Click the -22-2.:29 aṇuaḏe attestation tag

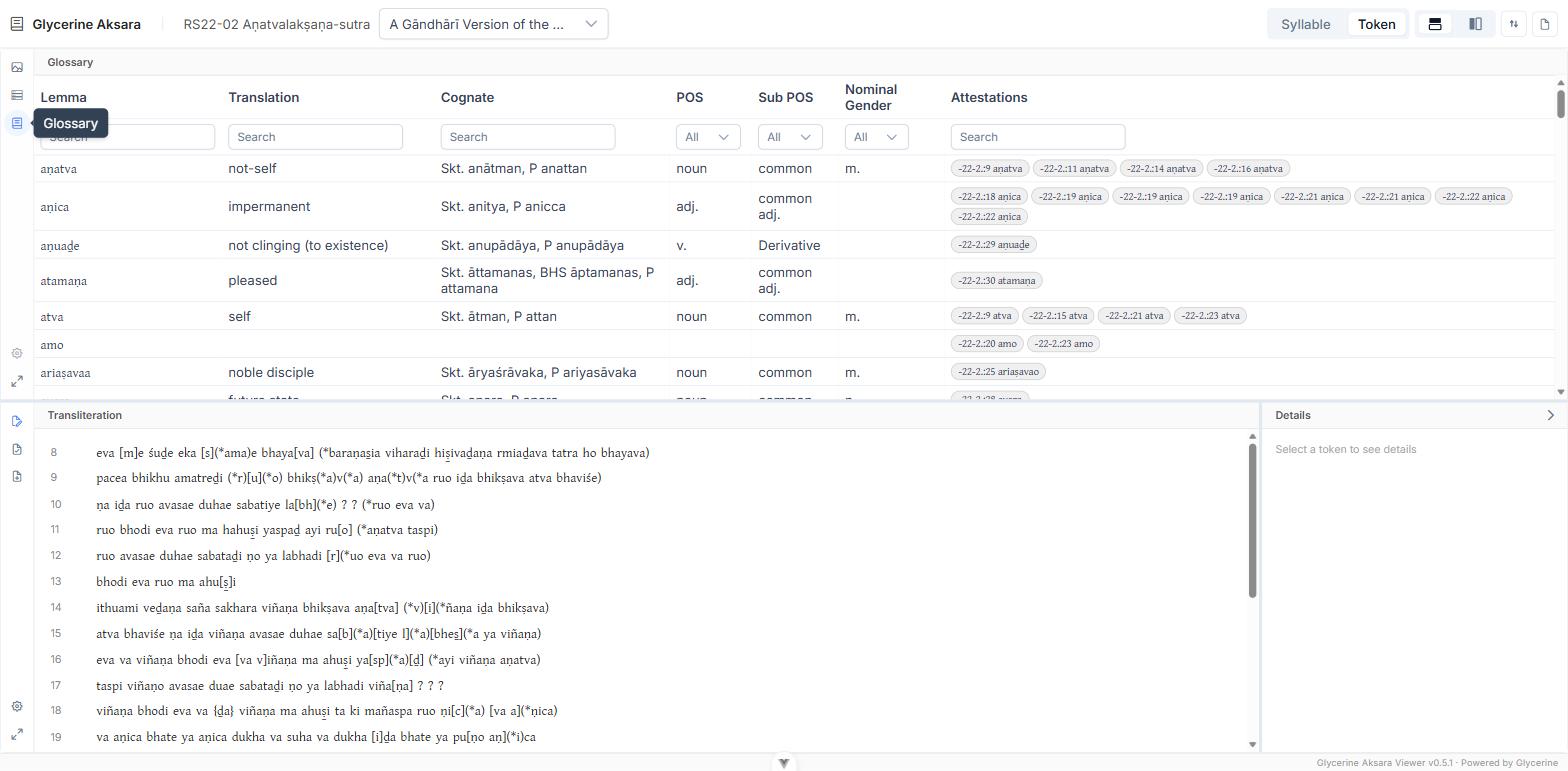(x=994, y=244)
